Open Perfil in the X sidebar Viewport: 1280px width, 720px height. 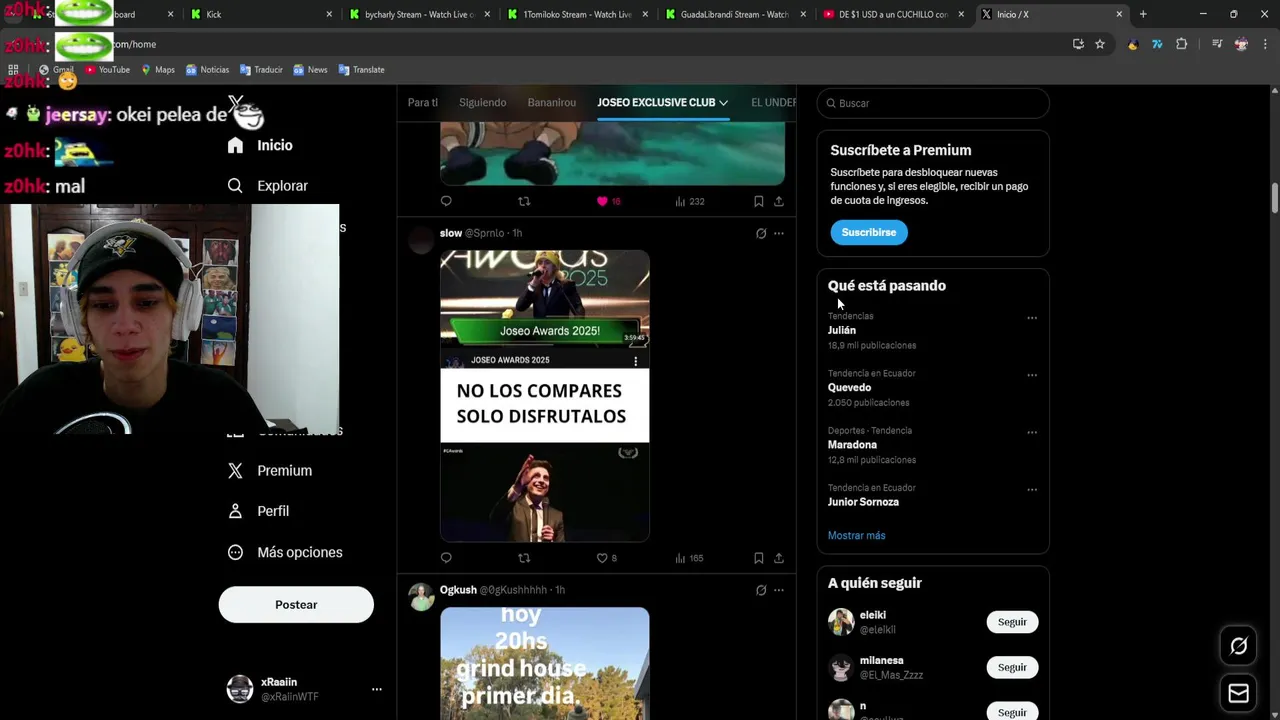[259, 511]
